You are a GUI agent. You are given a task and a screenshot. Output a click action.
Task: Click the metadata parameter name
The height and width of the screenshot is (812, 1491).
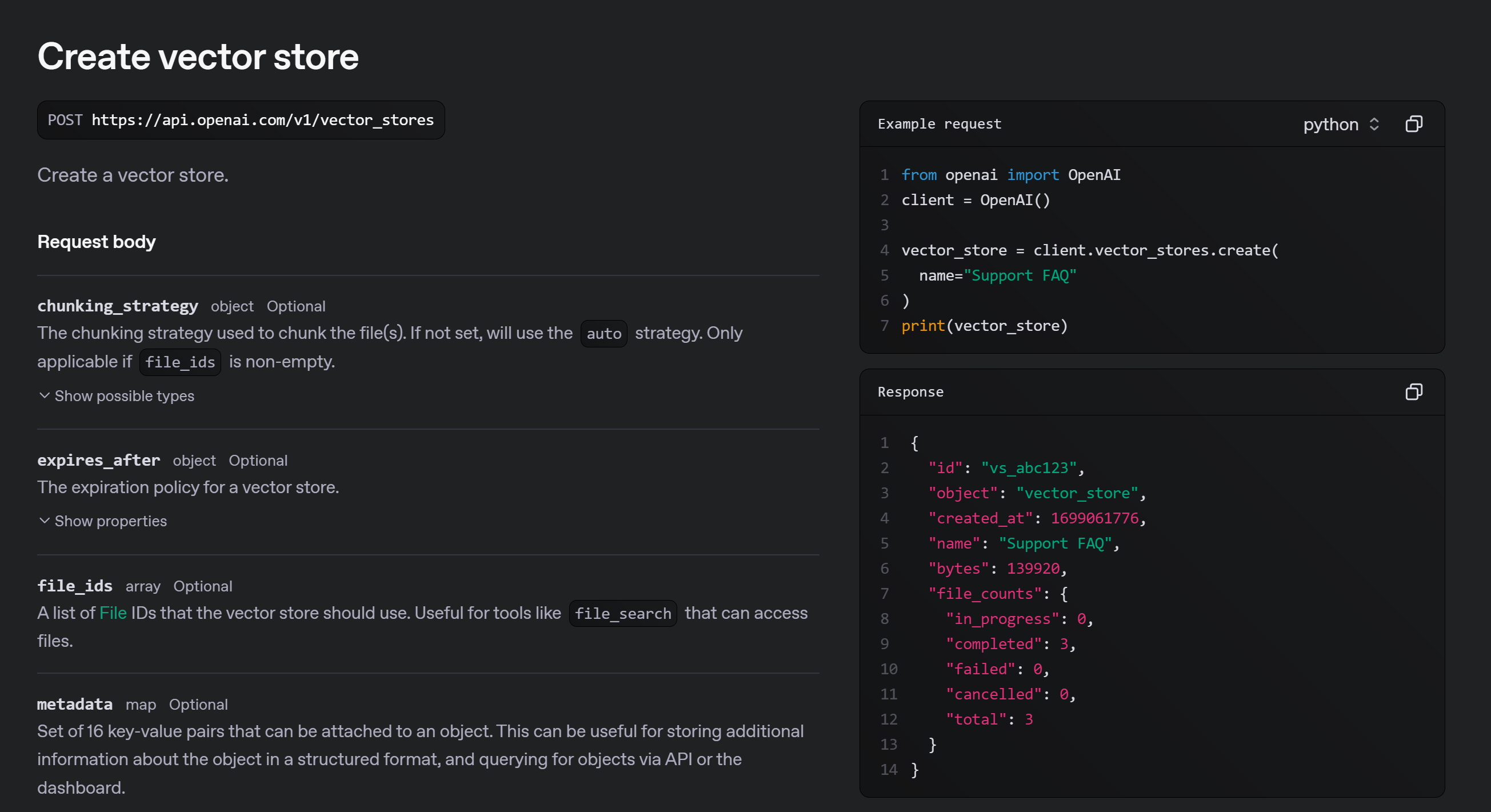coord(75,704)
